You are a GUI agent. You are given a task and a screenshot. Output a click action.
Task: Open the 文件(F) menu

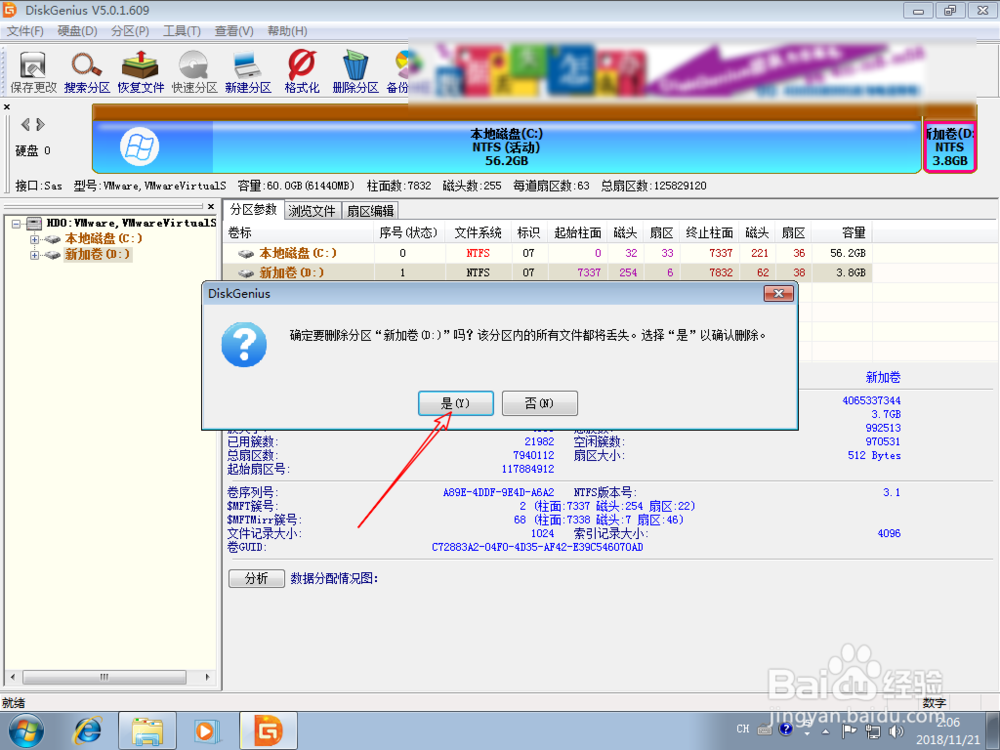(25, 31)
